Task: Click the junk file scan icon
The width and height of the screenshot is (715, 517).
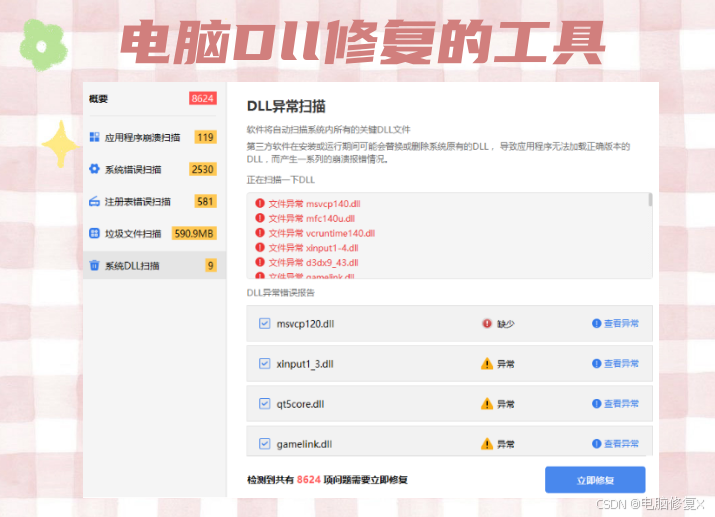Action: pos(94,233)
